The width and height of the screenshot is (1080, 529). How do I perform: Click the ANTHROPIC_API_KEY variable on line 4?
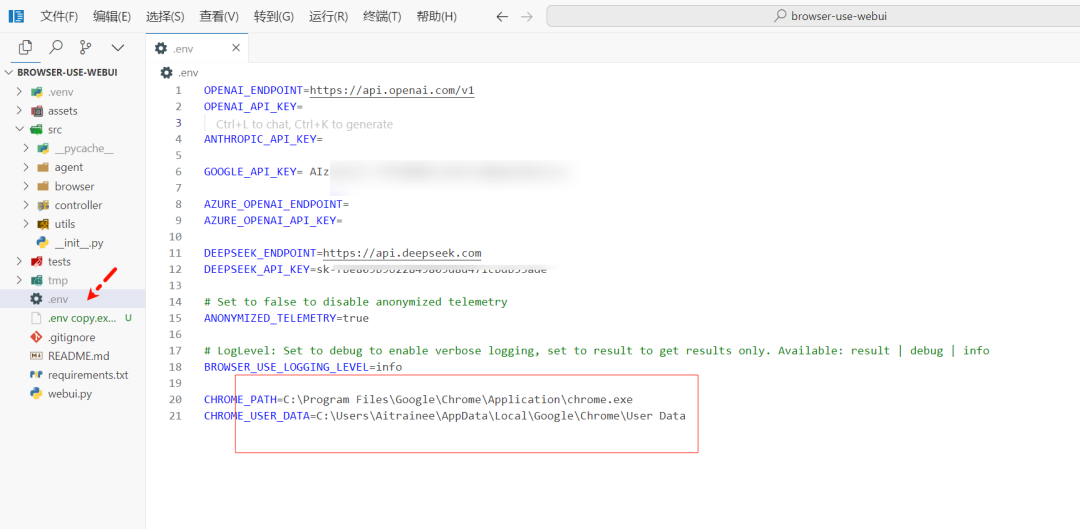260,139
